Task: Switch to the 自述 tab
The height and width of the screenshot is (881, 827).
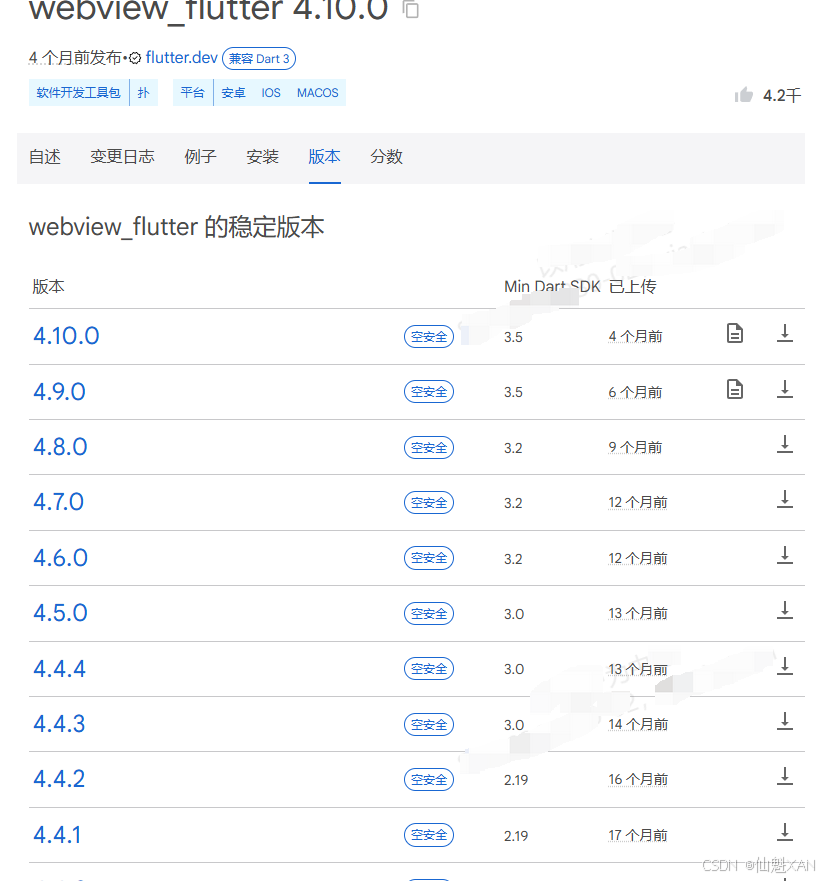Action: coord(45,157)
